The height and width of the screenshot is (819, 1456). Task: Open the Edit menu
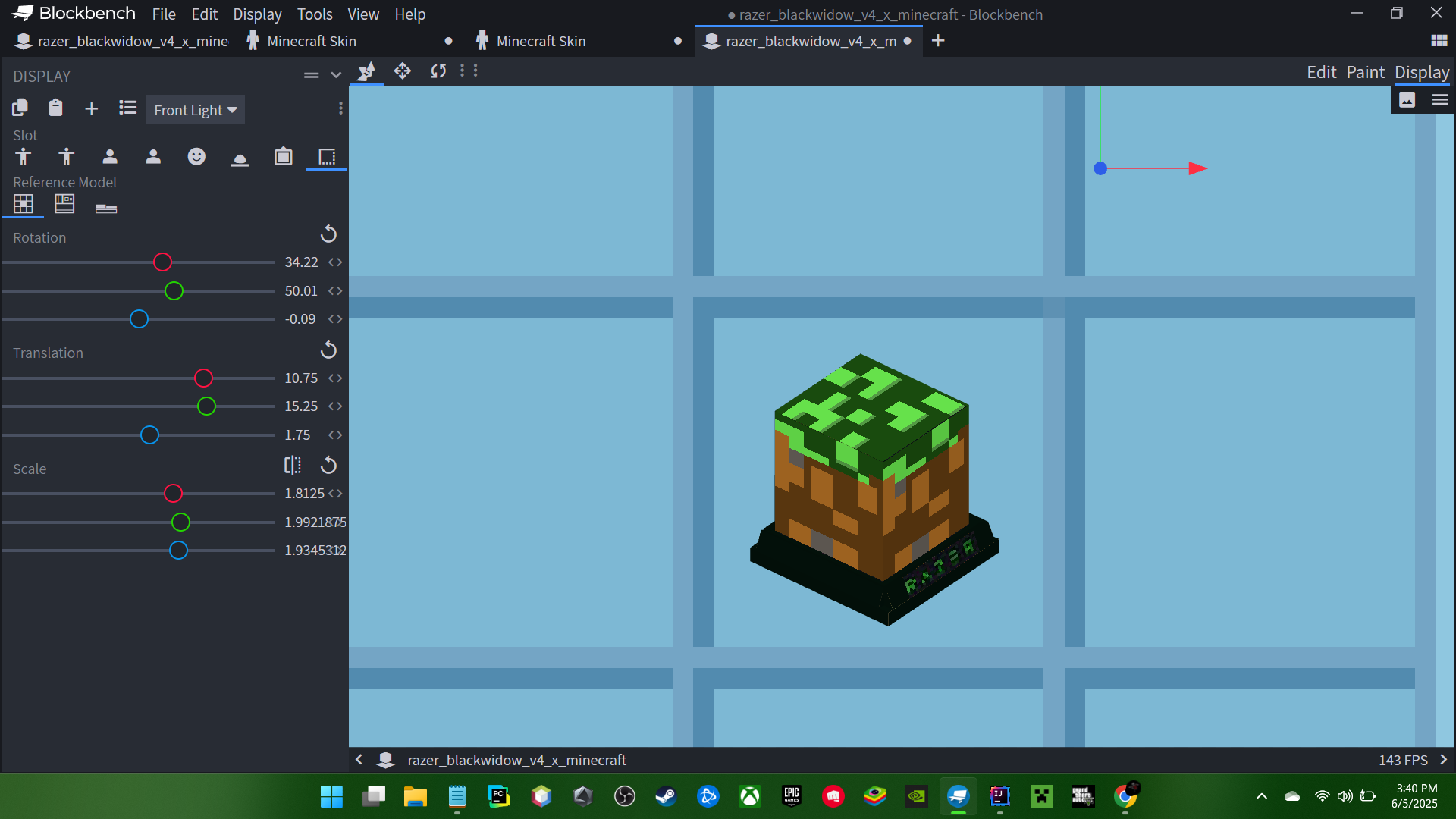pyautogui.click(x=204, y=14)
